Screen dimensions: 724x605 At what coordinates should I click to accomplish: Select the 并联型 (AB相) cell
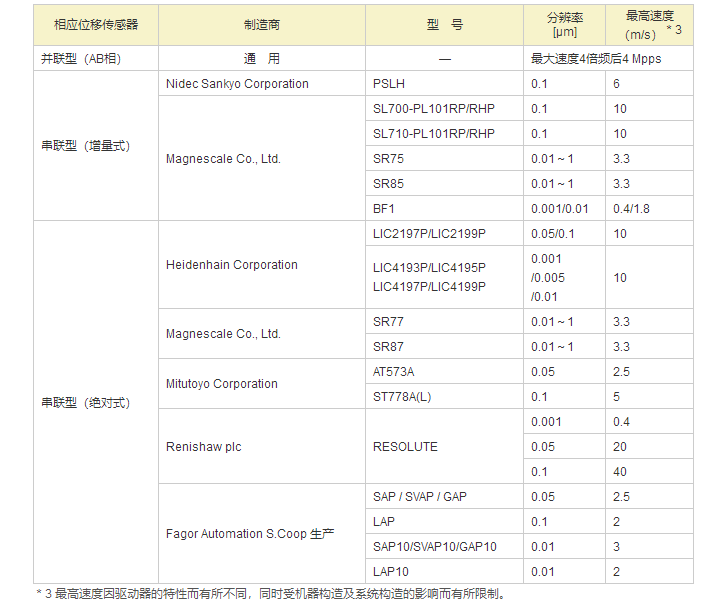96,59
